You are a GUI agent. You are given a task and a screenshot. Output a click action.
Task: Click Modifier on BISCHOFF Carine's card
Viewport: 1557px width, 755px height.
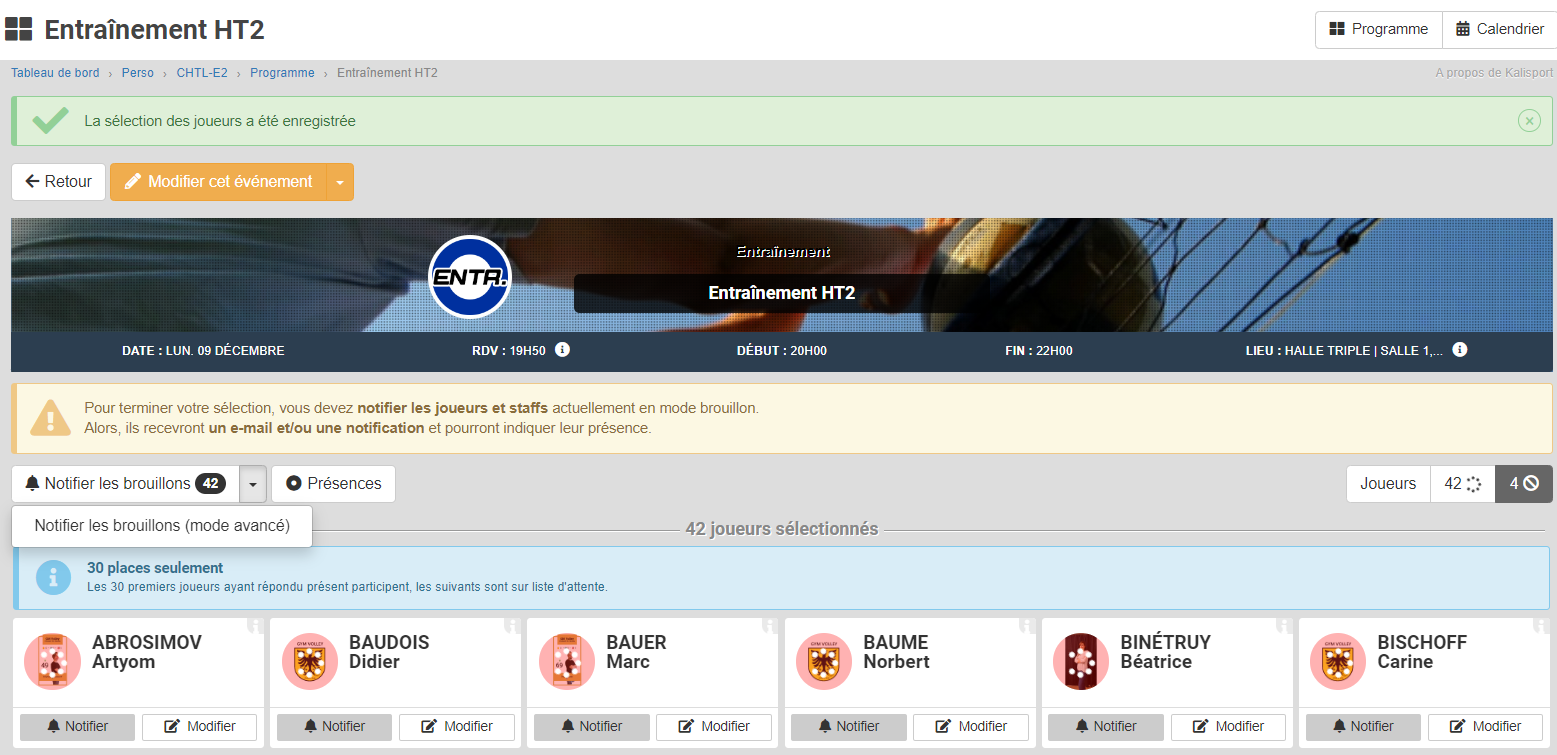click(x=1485, y=727)
